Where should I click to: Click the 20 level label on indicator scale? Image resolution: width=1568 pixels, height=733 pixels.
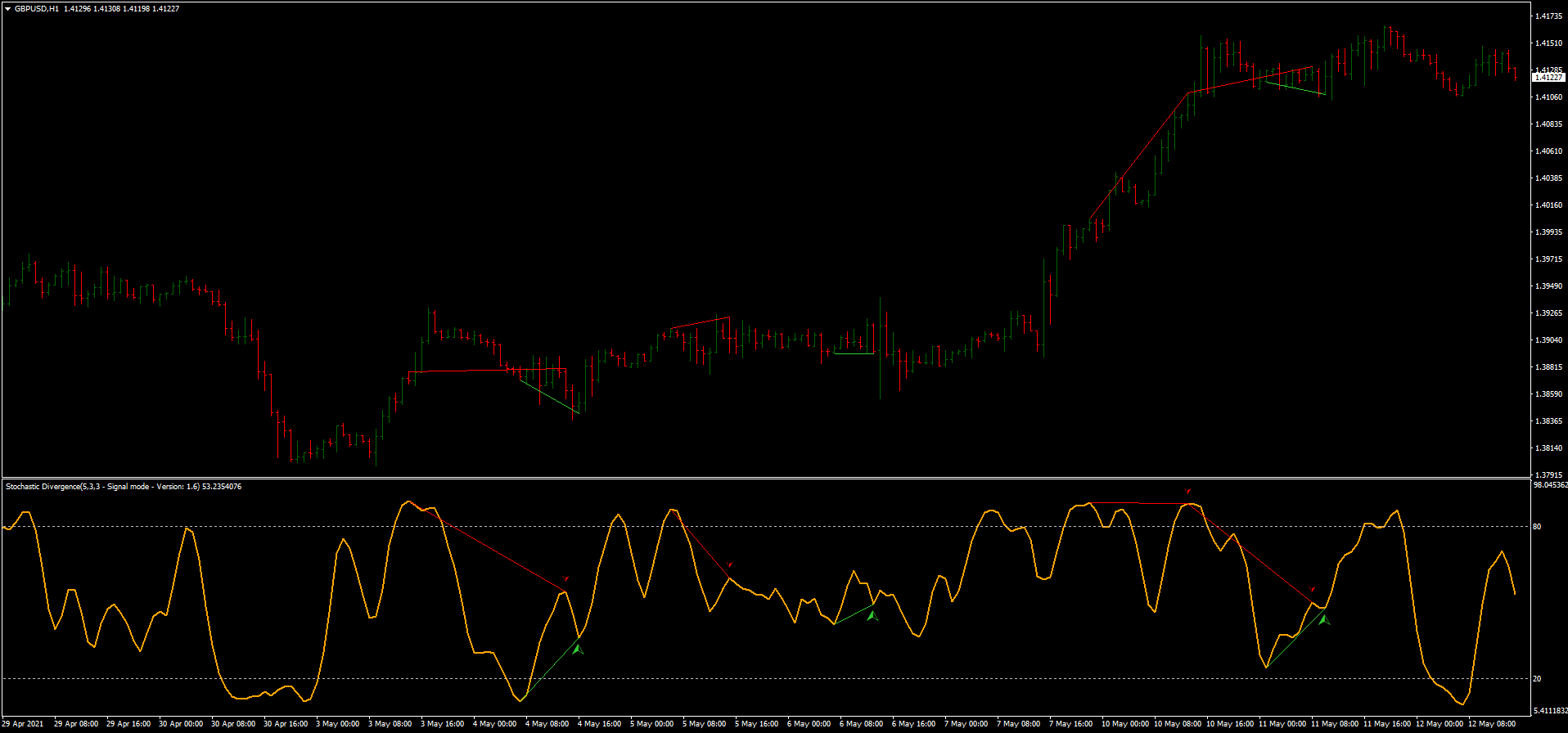tap(1537, 679)
